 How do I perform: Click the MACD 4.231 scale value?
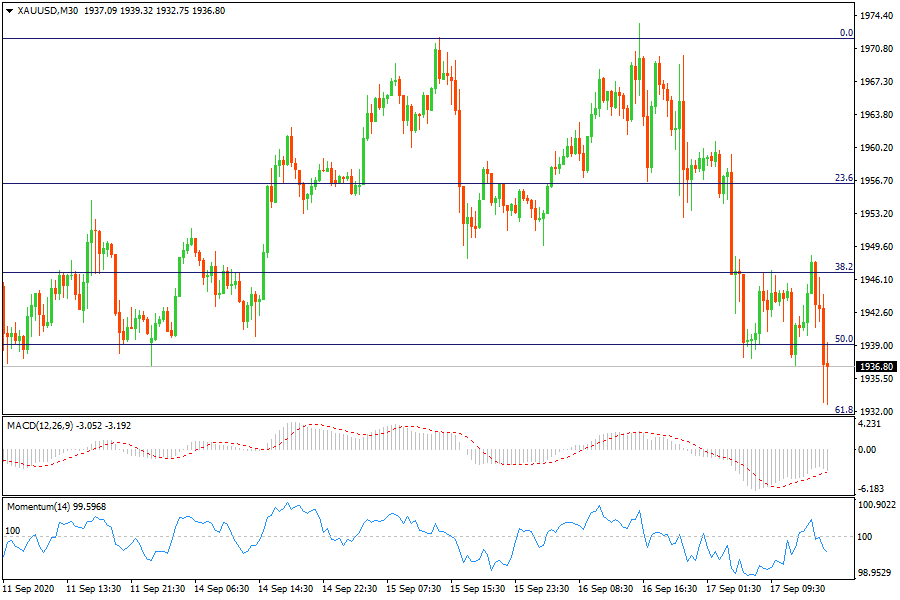pos(871,424)
